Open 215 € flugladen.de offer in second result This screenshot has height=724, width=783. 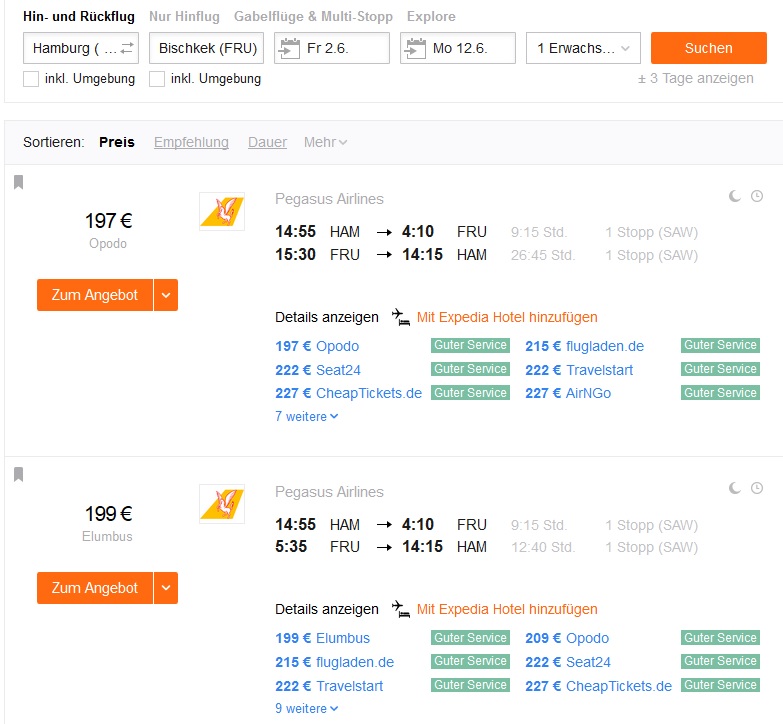click(x=335, y=662)
